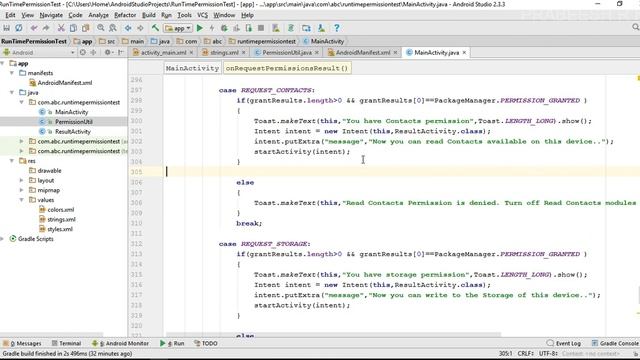Close the MainActivity.java tab
This screenshot has height=360, width=640.
pos(464,53)
